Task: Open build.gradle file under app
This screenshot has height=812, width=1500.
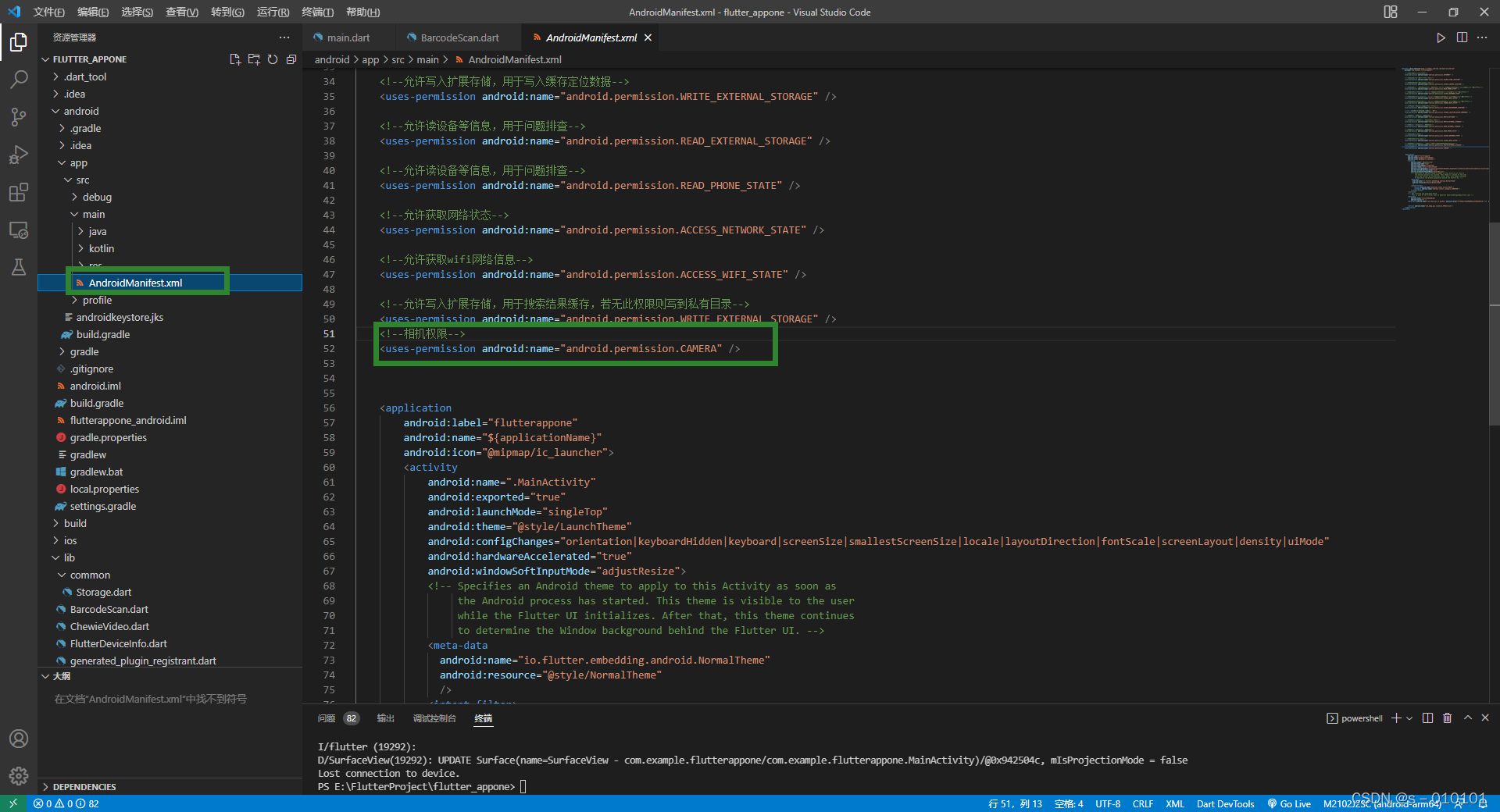Action: tap(102, 334)
